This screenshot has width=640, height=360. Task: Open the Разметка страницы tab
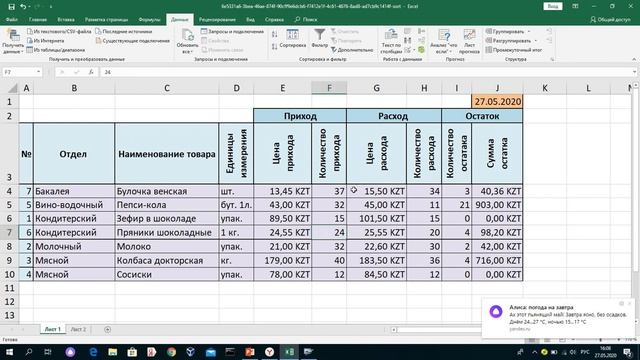pyautogui.click(x=106, y=20)
